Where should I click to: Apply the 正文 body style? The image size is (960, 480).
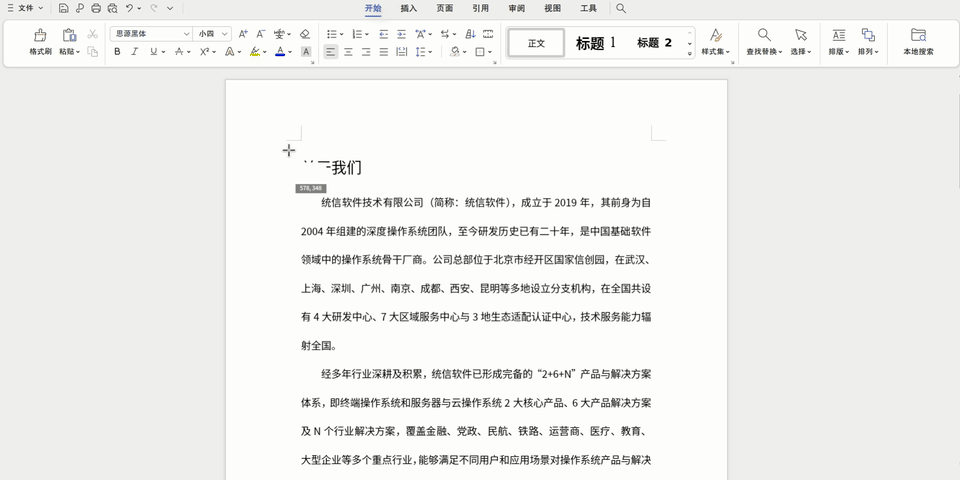(x=536, y=43)
